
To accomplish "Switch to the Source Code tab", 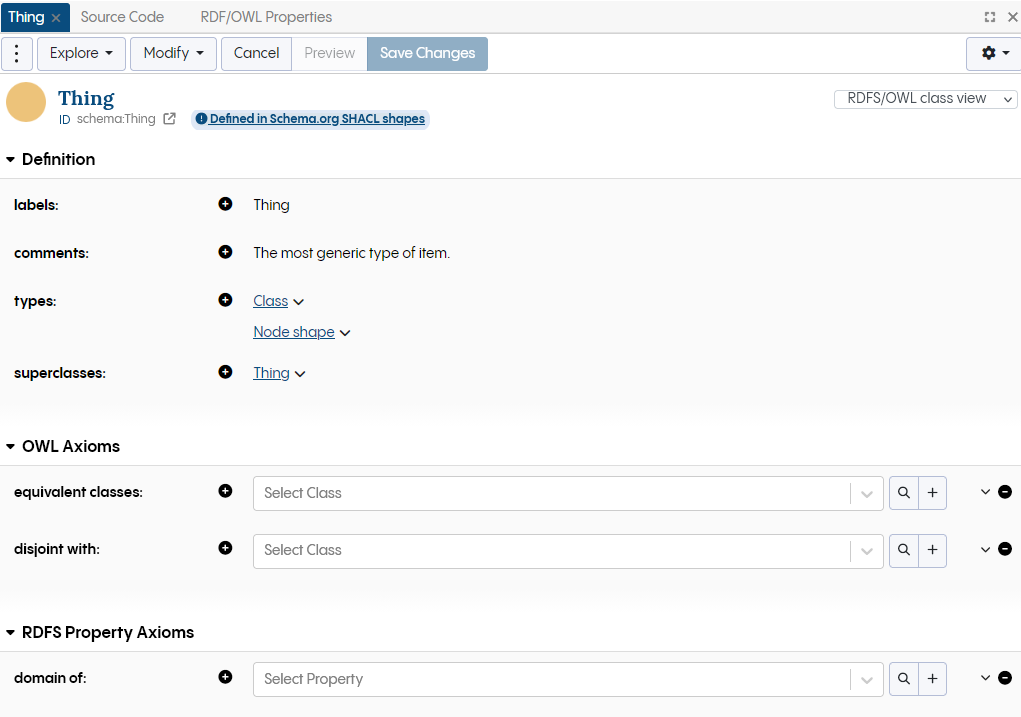I will 122,17.
